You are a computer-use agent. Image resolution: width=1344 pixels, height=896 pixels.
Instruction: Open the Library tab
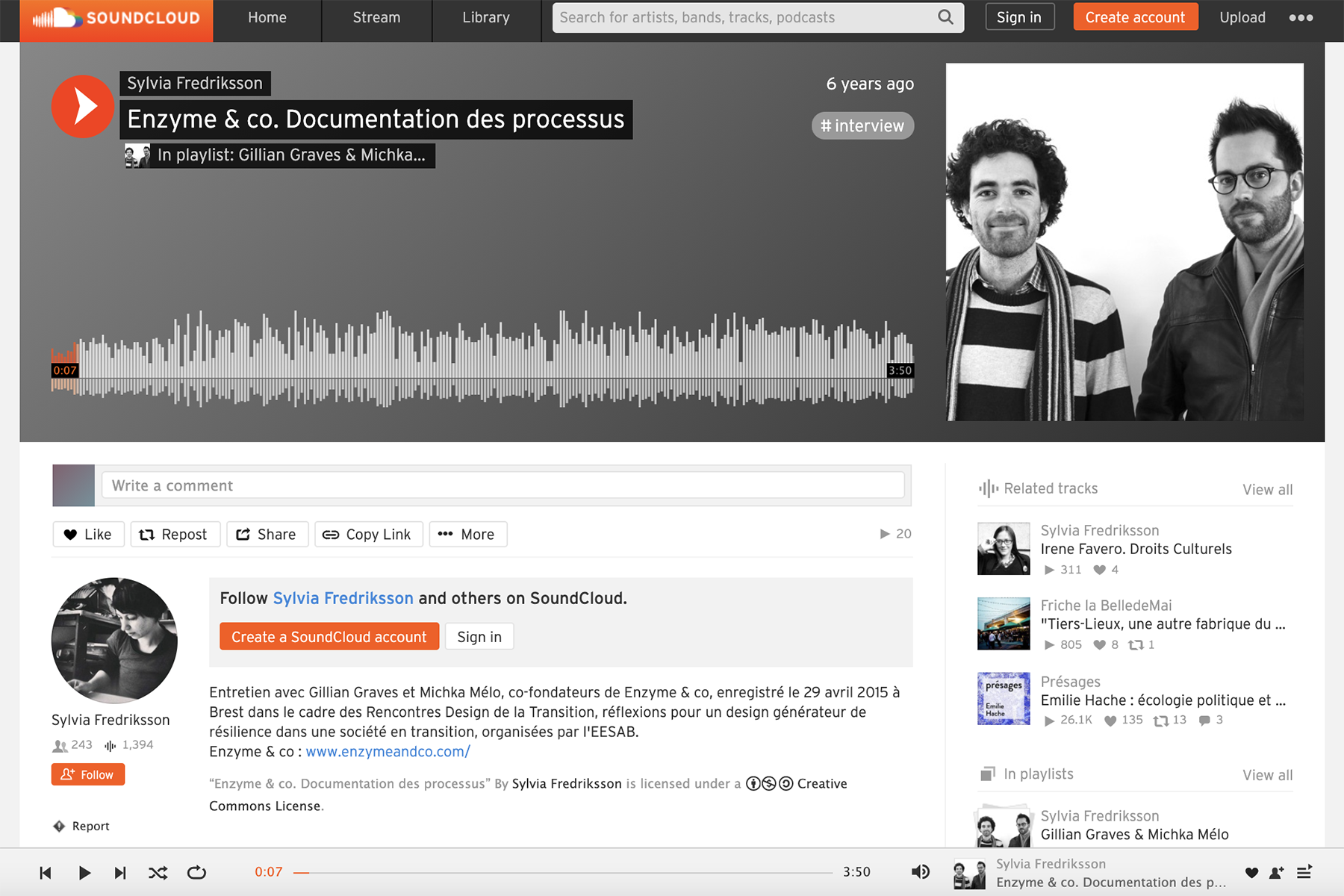(x=486, y=17)
